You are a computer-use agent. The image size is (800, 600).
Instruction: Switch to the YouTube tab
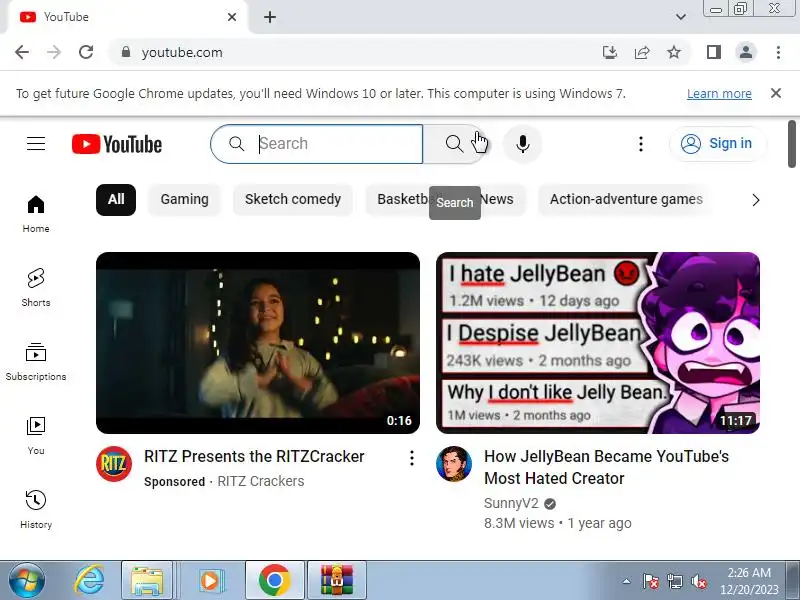click(x=128, y=17)
